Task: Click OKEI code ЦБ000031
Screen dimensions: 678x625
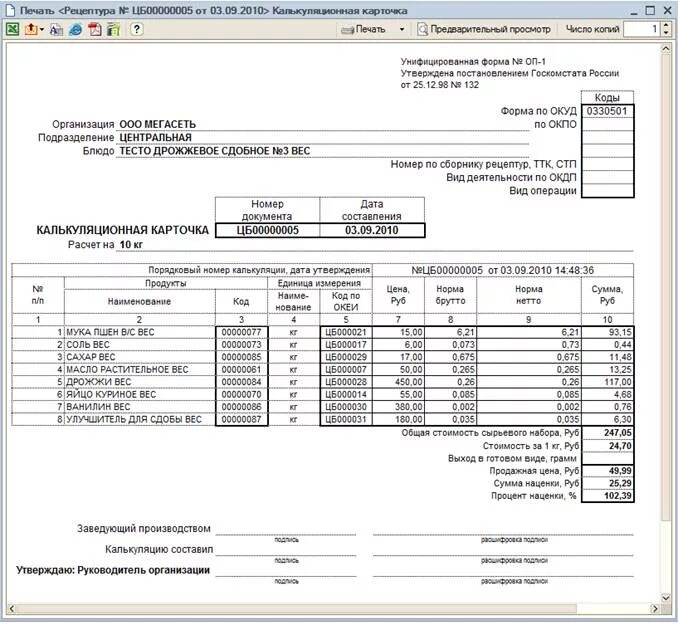Action: [x=346, y=420]
